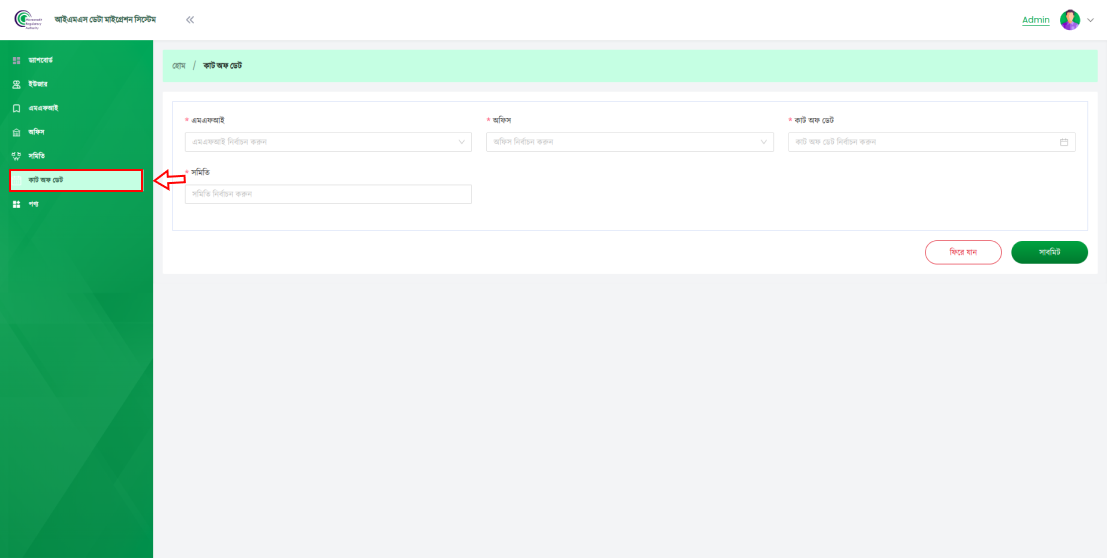Open the ড্যাশবোর্ড menu item

pos(47,61)
